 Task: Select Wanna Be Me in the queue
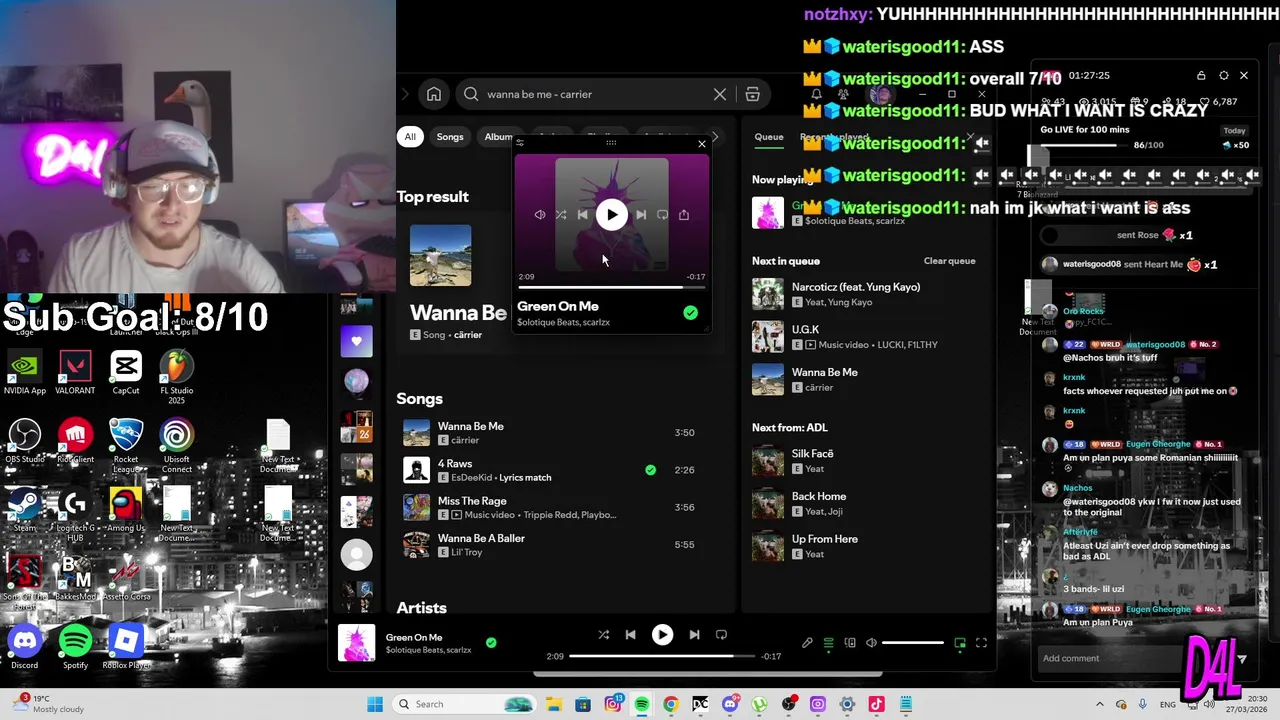click(x=864, y=379)
